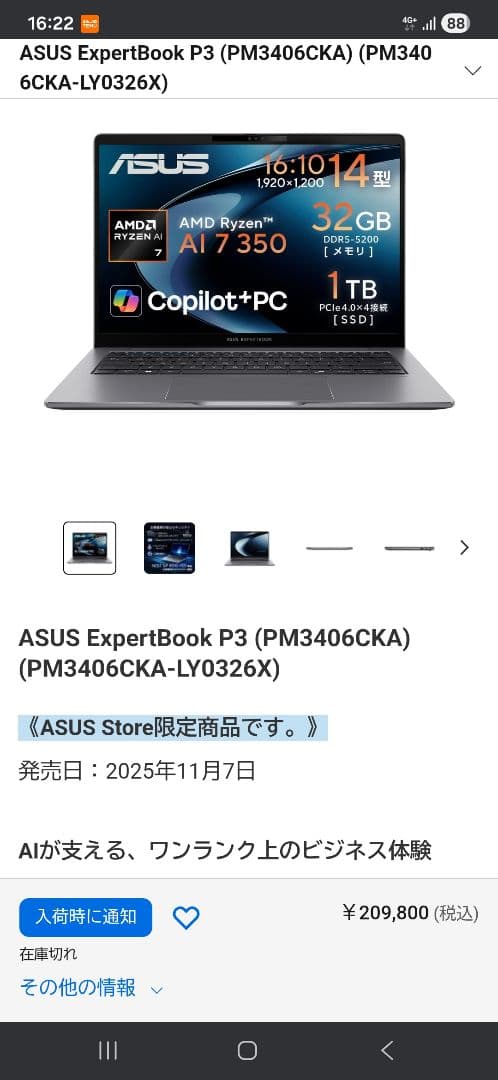This screenshot has height=1080, width=498.
Task: View the second spec summary thumbnail
Action: click(x=169, y=548)
